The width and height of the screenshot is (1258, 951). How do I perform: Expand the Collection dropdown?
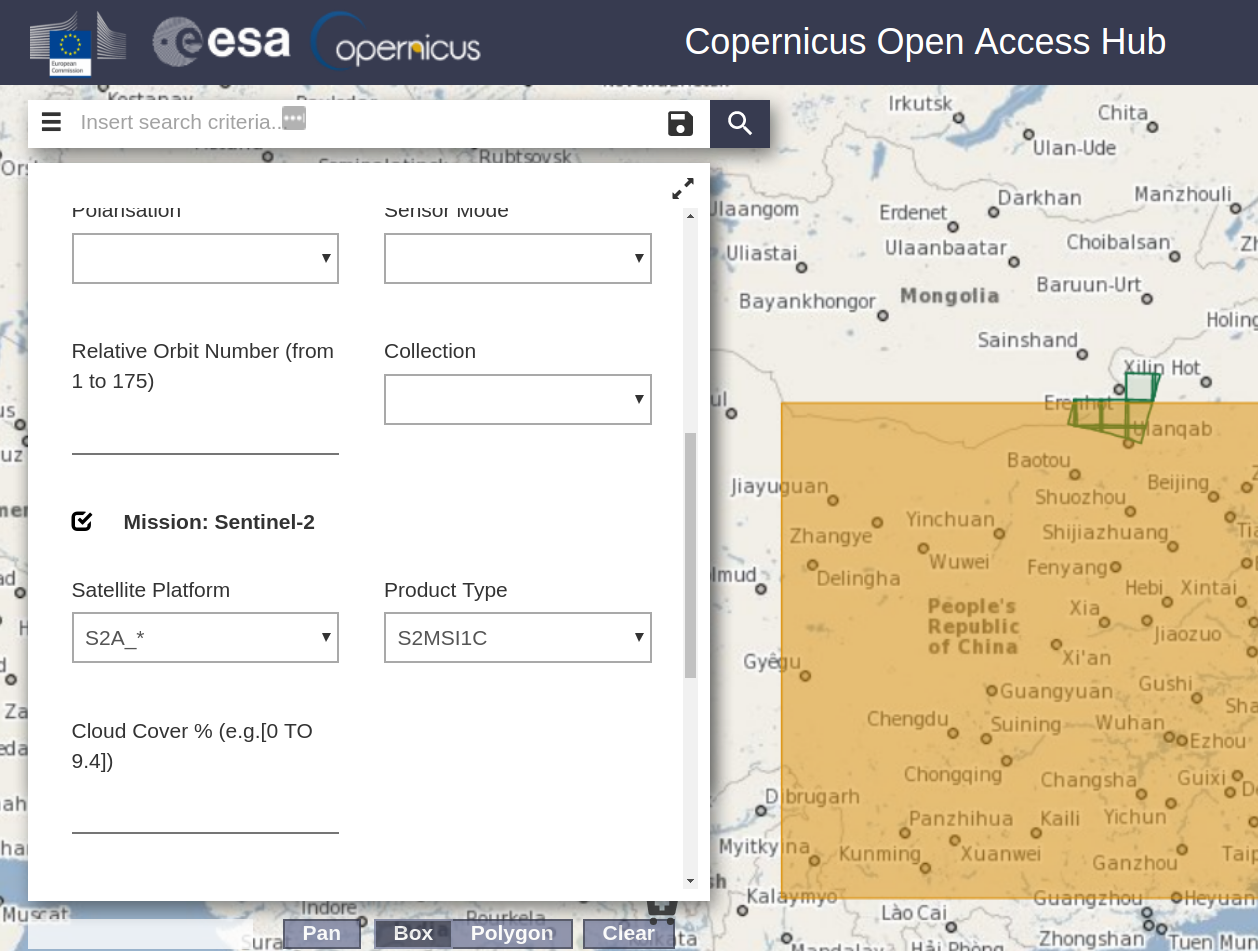click(x=518, y=399)
